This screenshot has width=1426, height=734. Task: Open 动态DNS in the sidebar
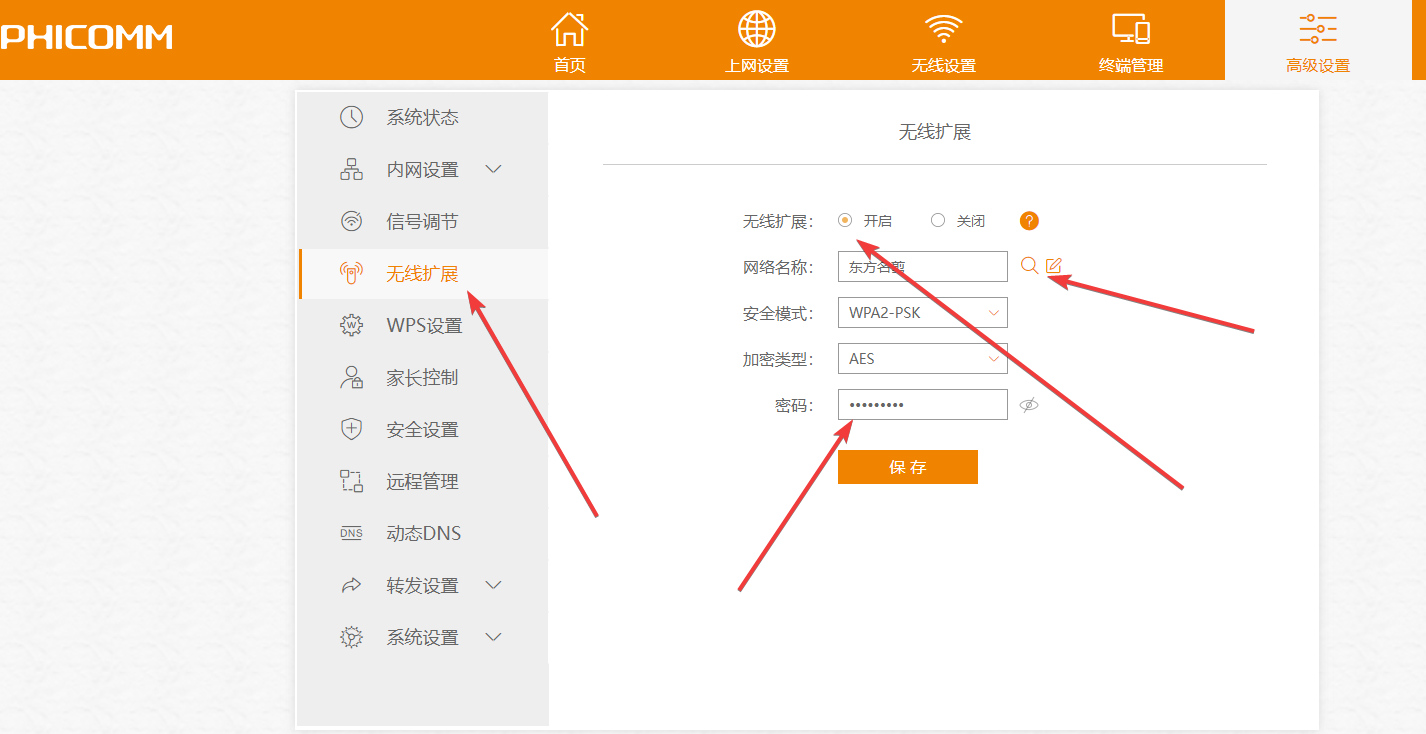[423, 533]
